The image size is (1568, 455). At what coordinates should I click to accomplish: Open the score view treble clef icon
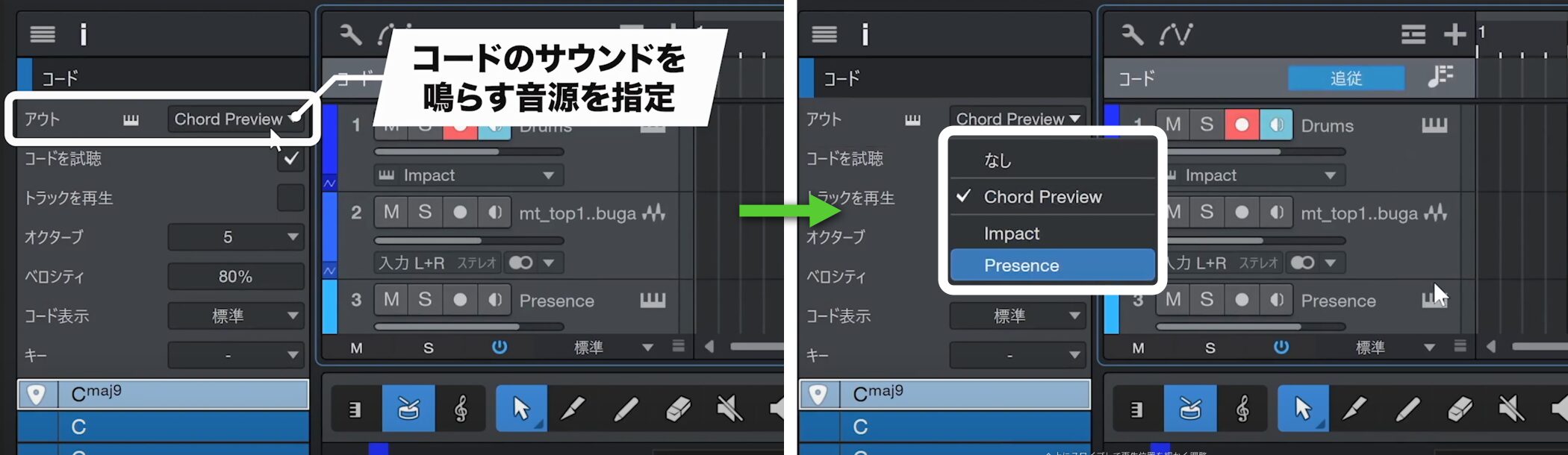1243,409
